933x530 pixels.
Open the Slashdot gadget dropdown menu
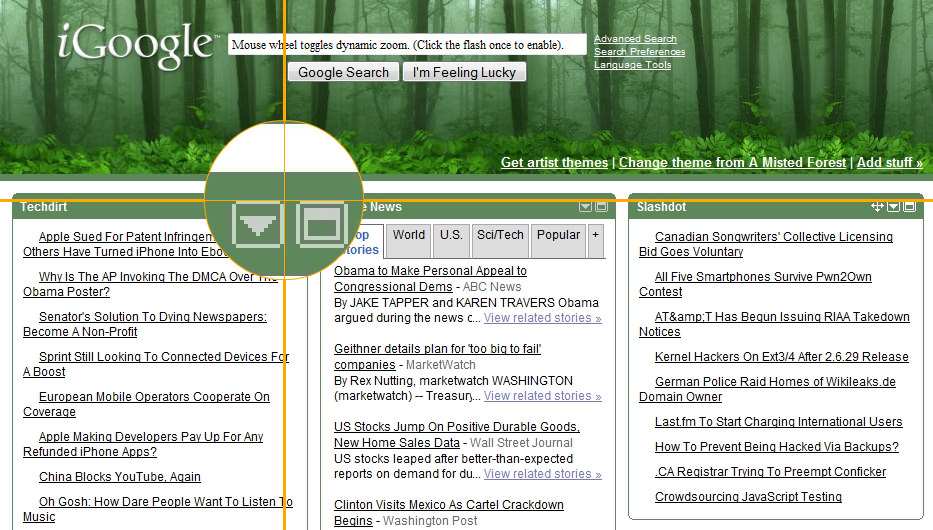[894, 207]
